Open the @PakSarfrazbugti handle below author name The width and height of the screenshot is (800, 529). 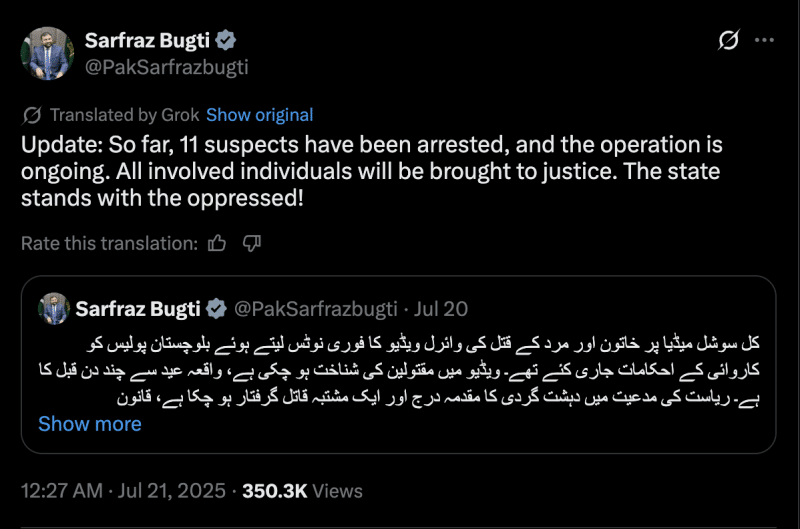166,67
